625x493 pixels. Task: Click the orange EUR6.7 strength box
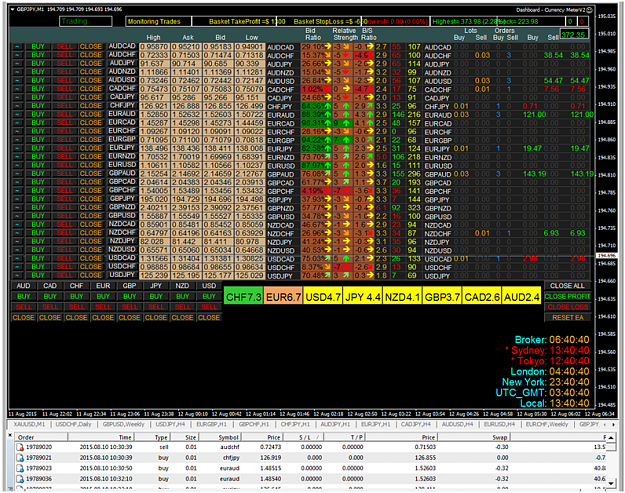[x=283, y=297]
